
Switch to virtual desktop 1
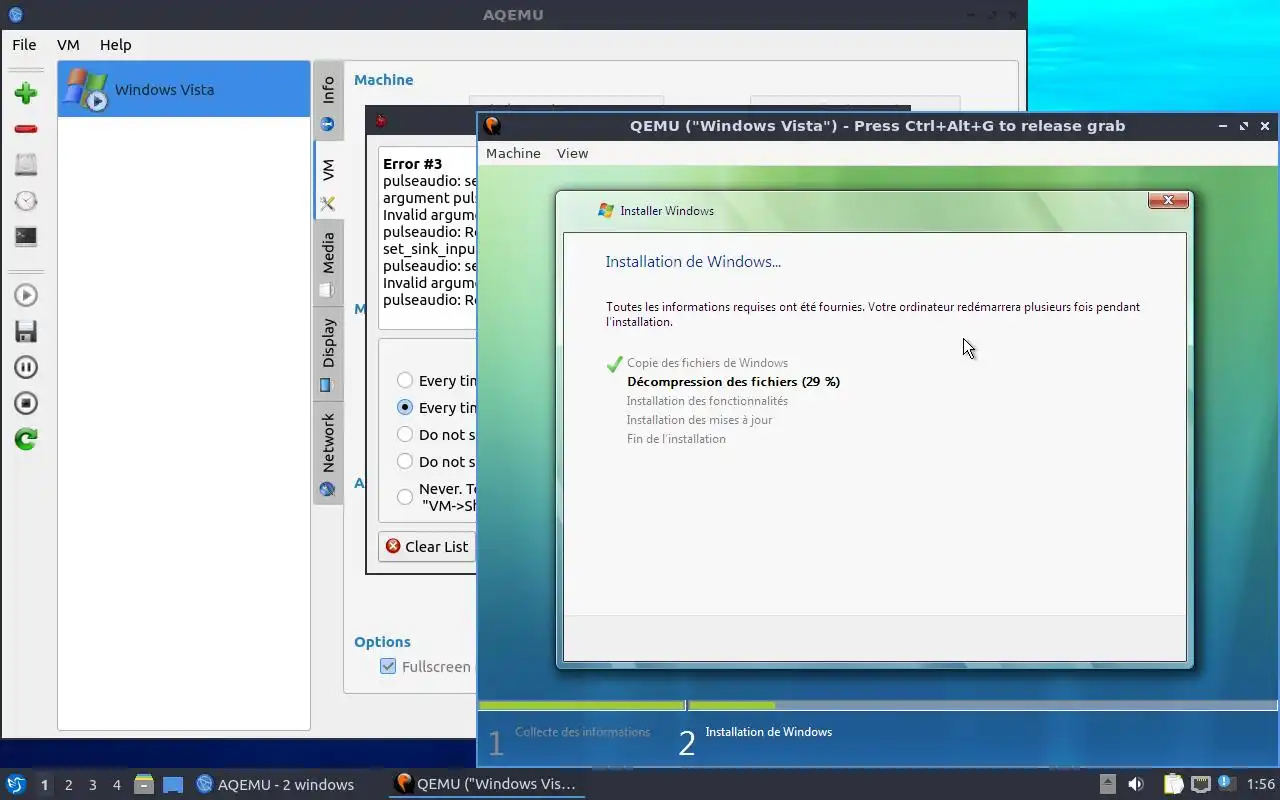coord(44,785)
